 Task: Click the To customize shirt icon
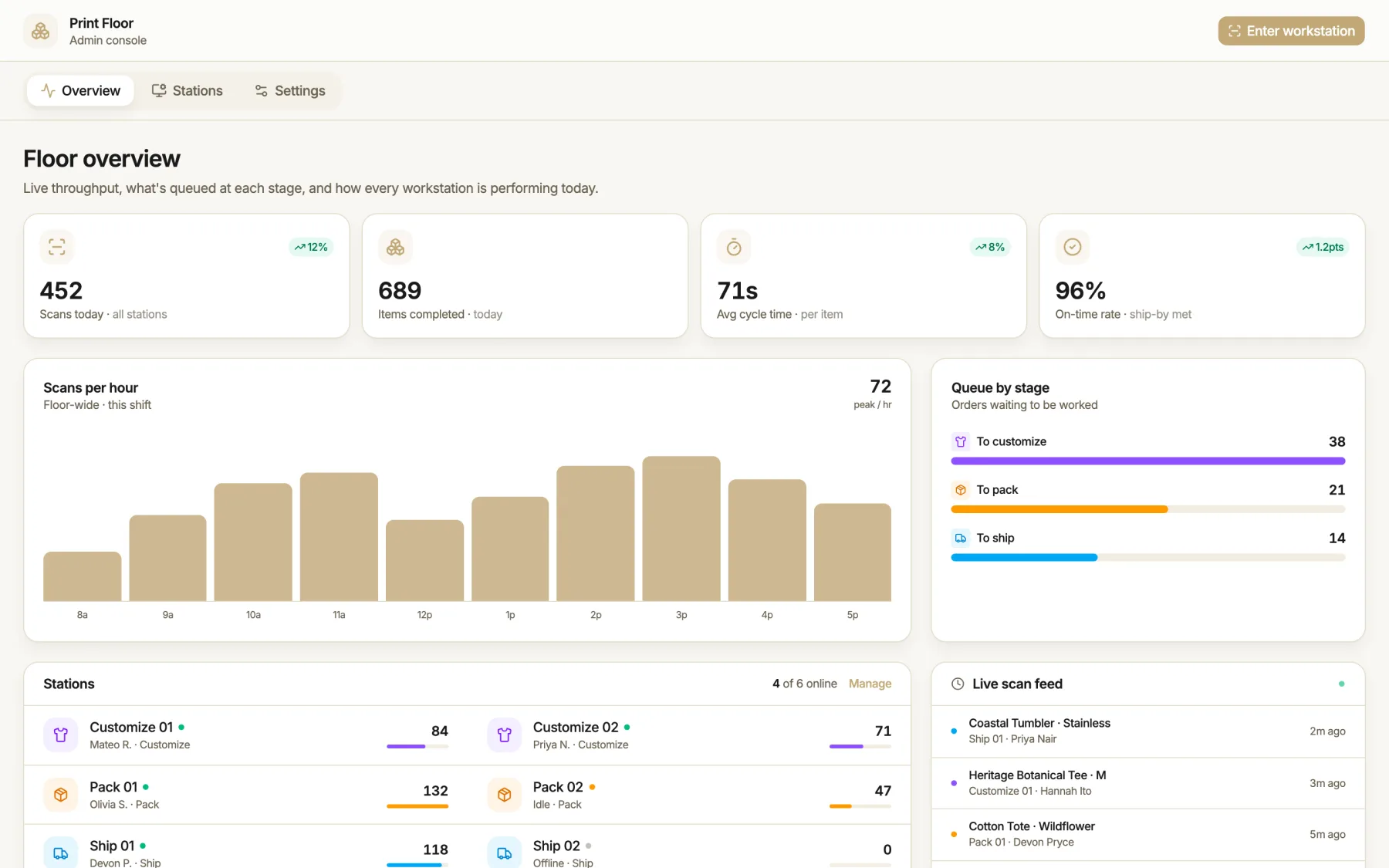click(x=961, y=441)
